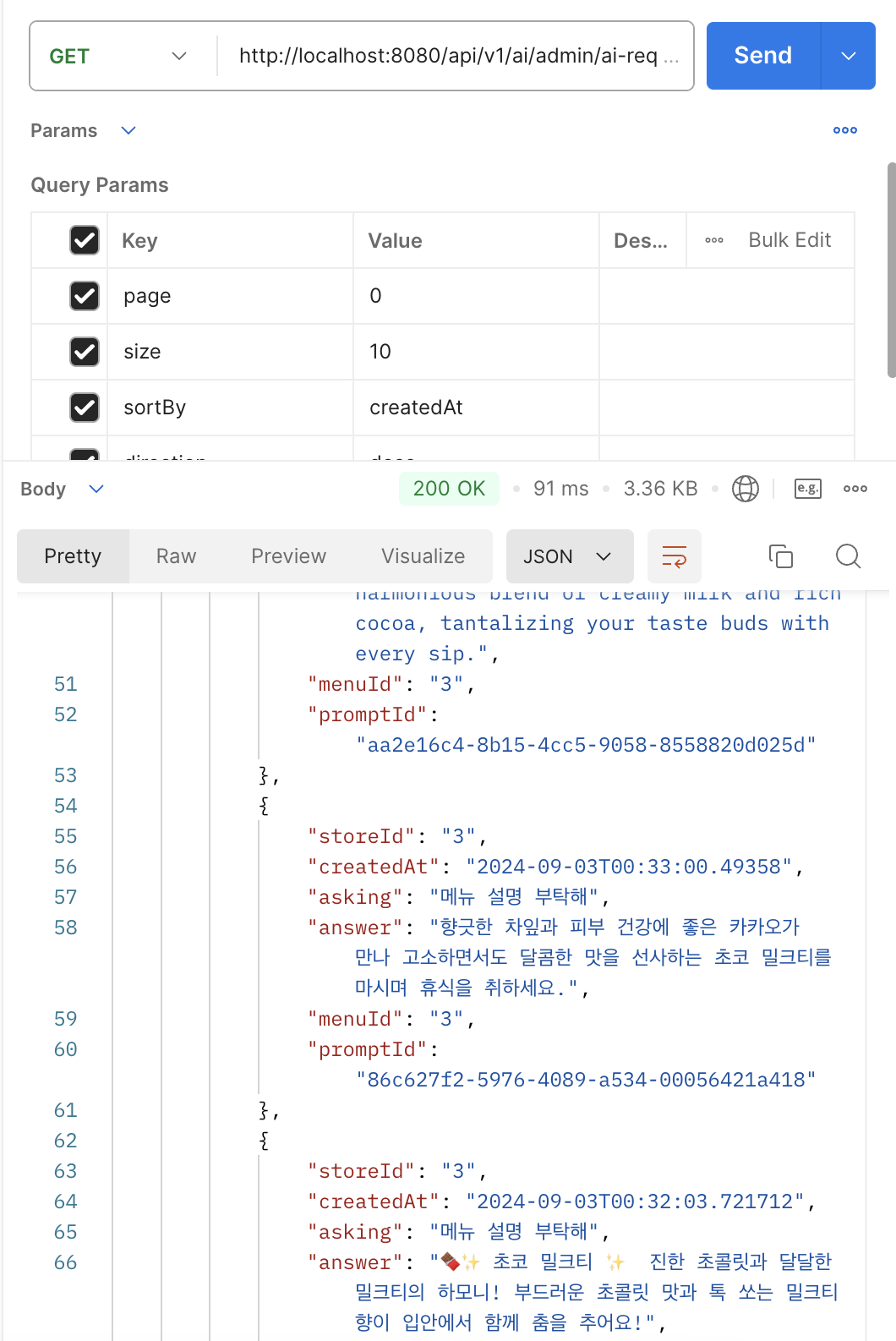Disable the sortBy parameter checkbox
The image size is (896, 1341).
tap(85, 408)
